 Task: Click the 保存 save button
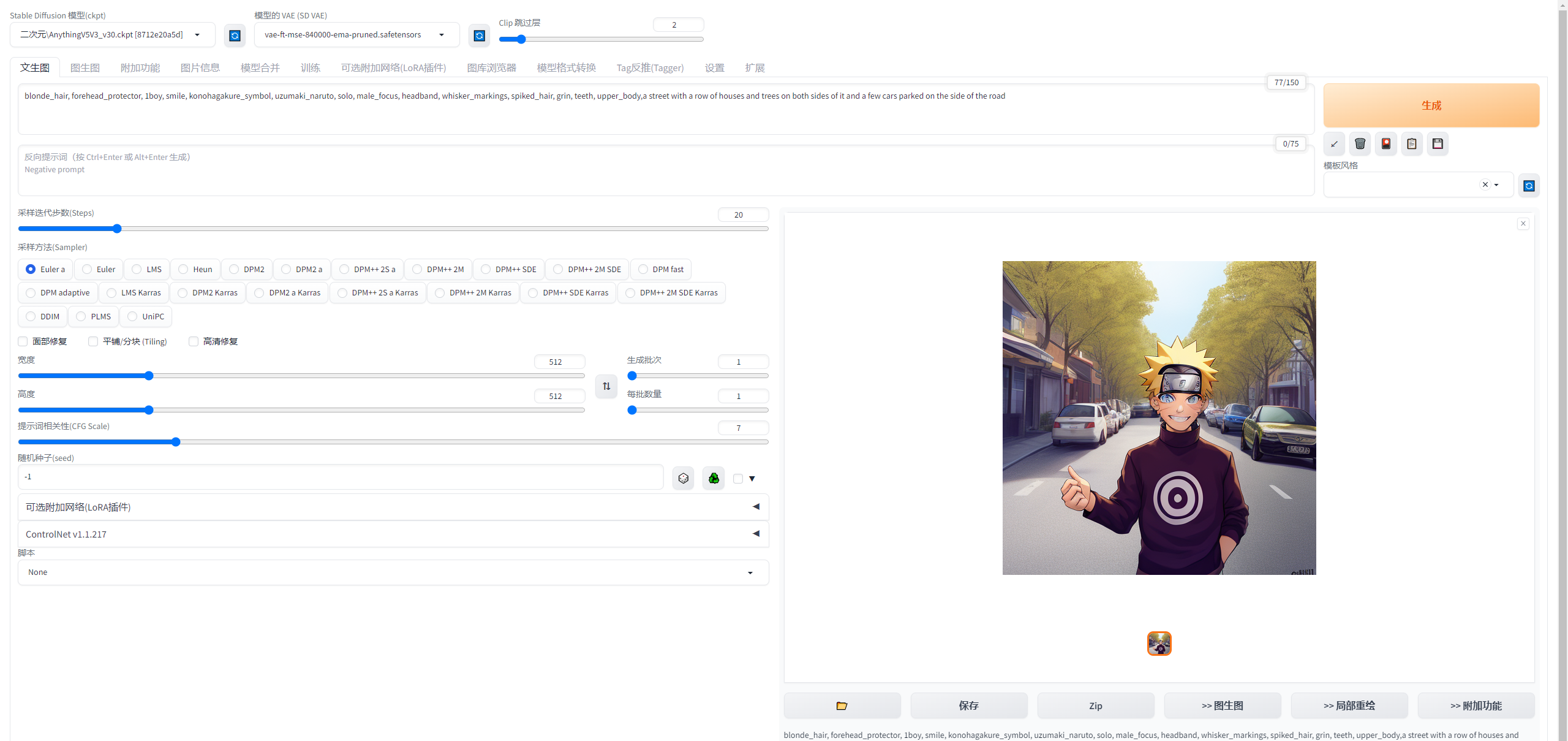point(969,705)
